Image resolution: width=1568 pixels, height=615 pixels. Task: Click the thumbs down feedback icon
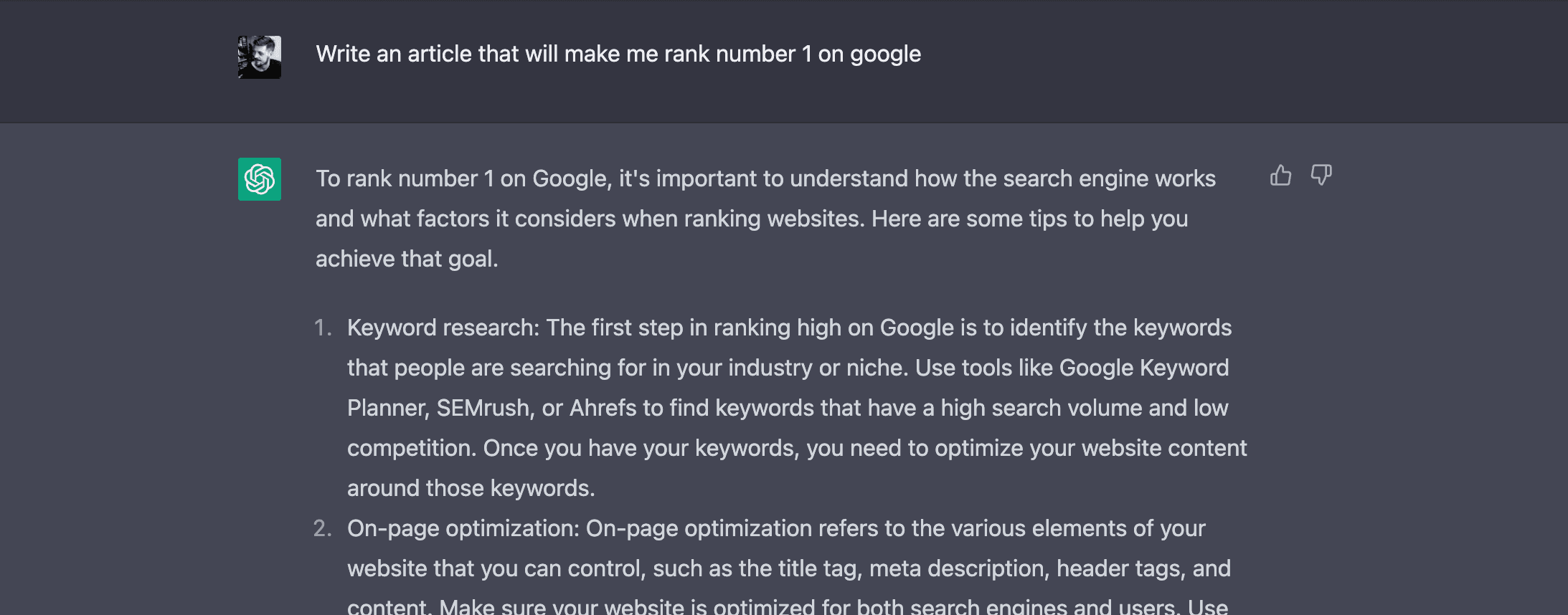1321,176
